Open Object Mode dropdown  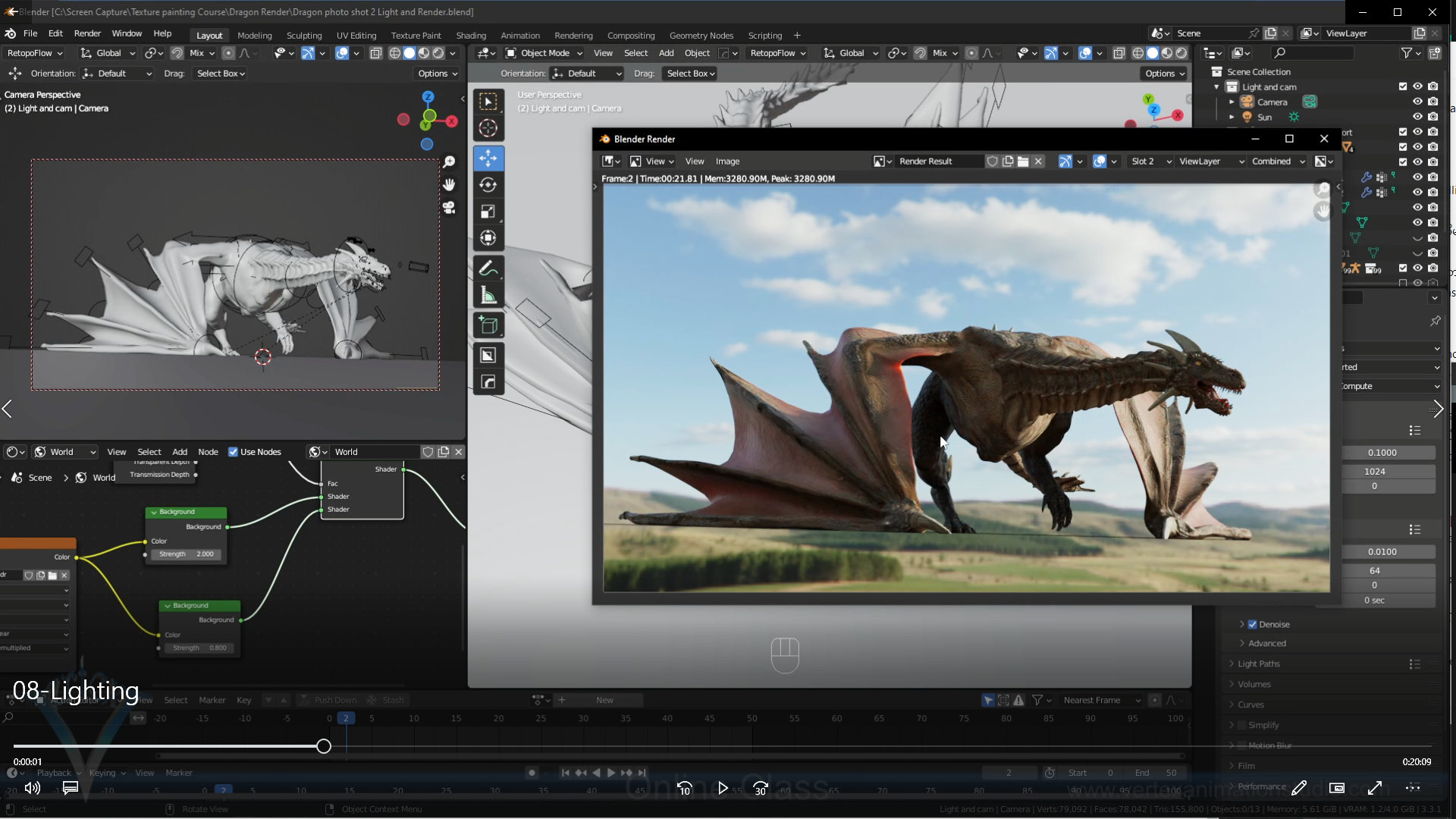tap(544, 53)
